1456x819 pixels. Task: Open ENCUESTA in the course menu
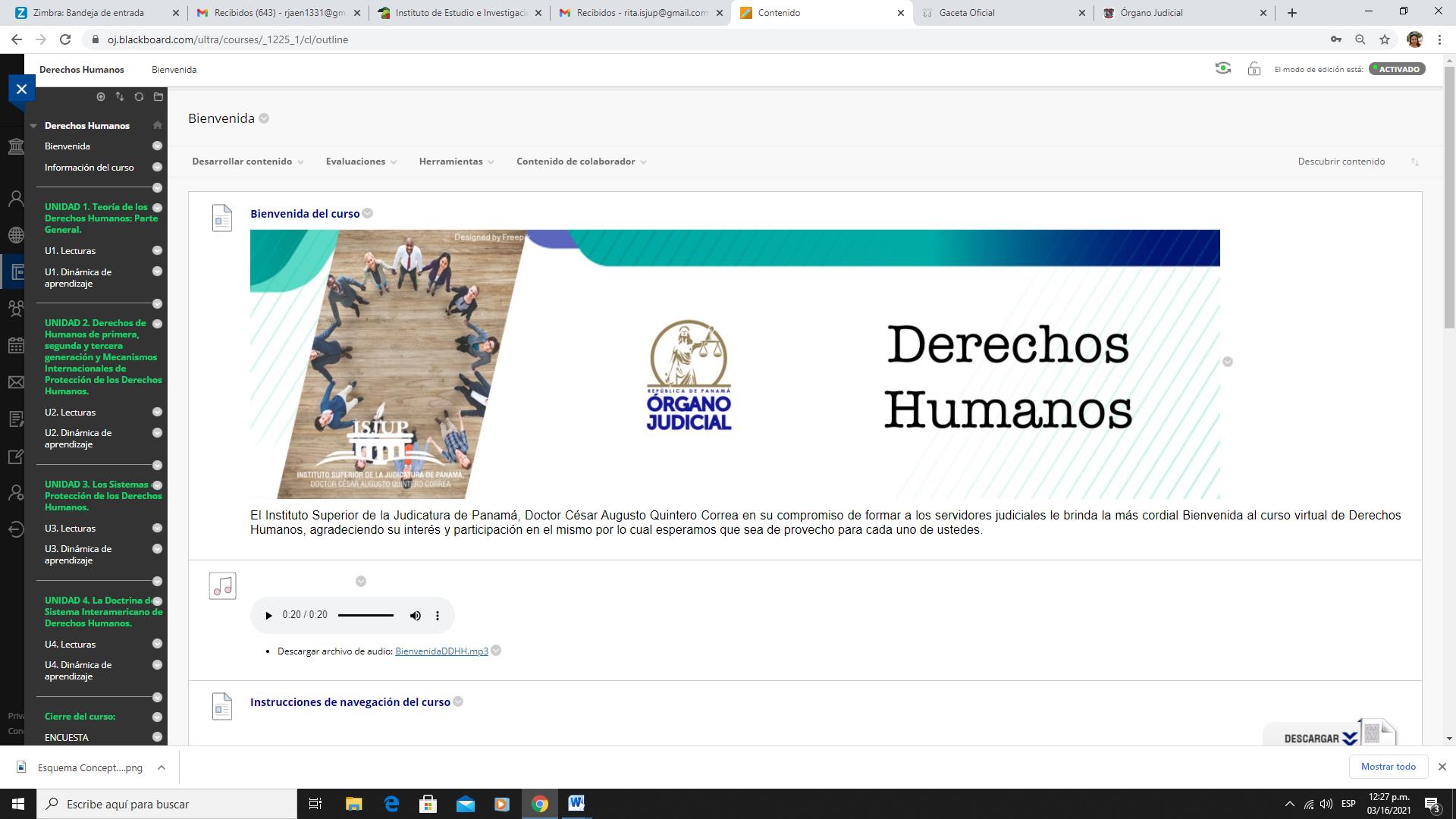[x=66, y=737]
